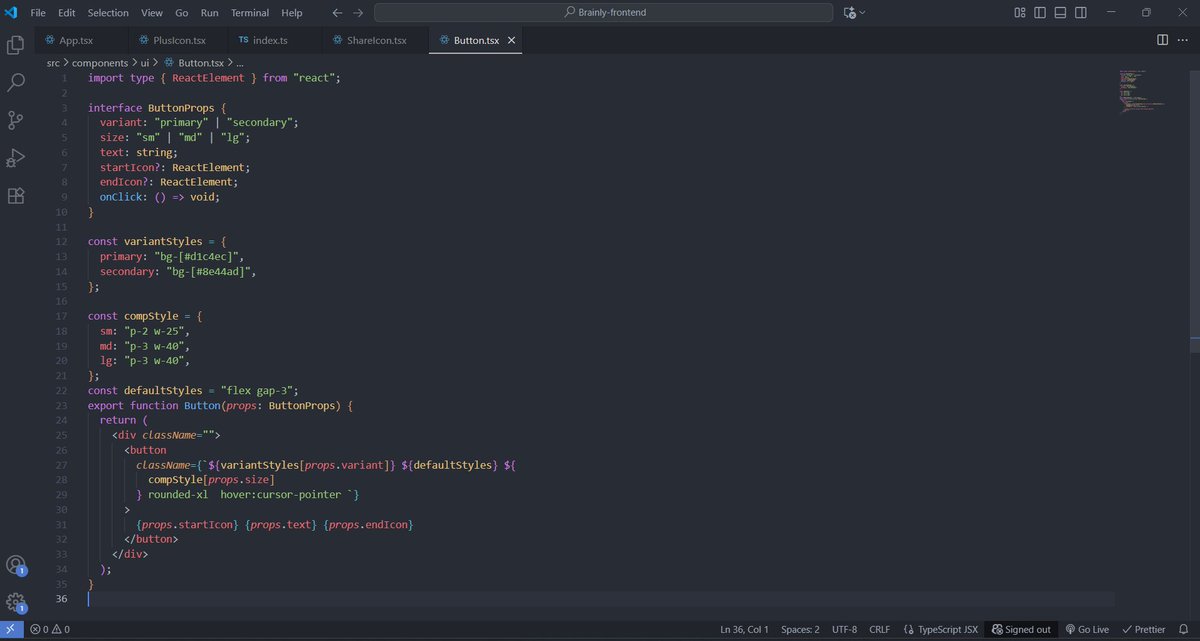1200x641 pixels.
Task: Click the Prettier status button
Action: pos(1143,630)
